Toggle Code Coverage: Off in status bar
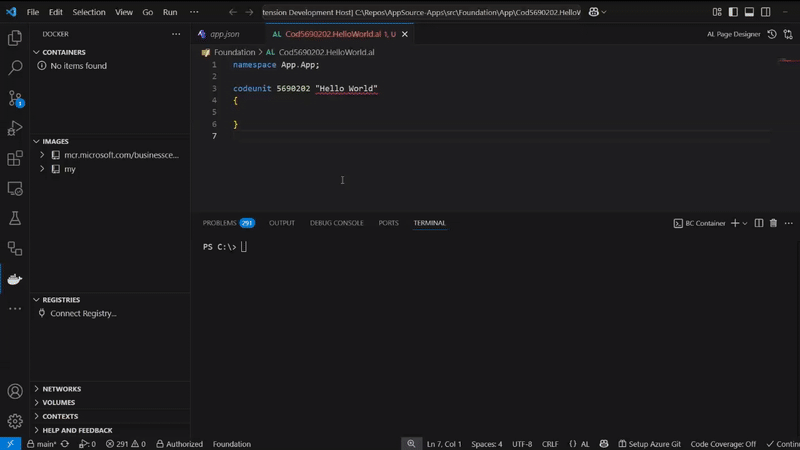The image size is (800, 450). point(723,444)
